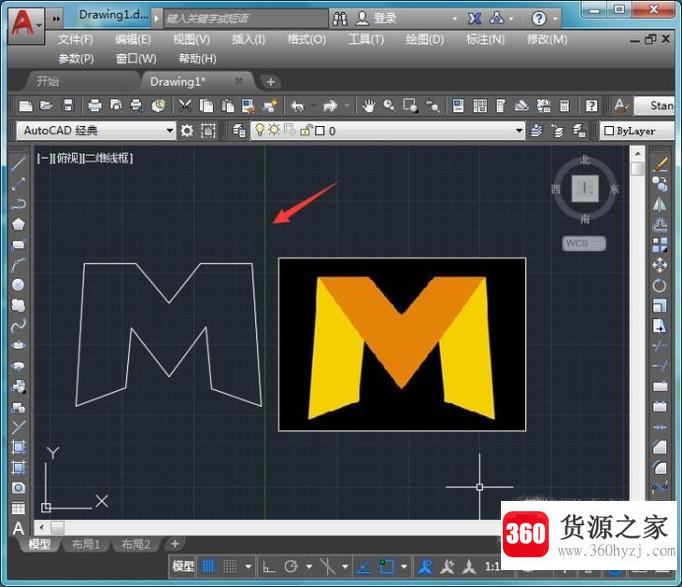The width and height of the screenshot is (682, 587).
Task: Open workspace settings gear icon
Action: coord(187,130)
